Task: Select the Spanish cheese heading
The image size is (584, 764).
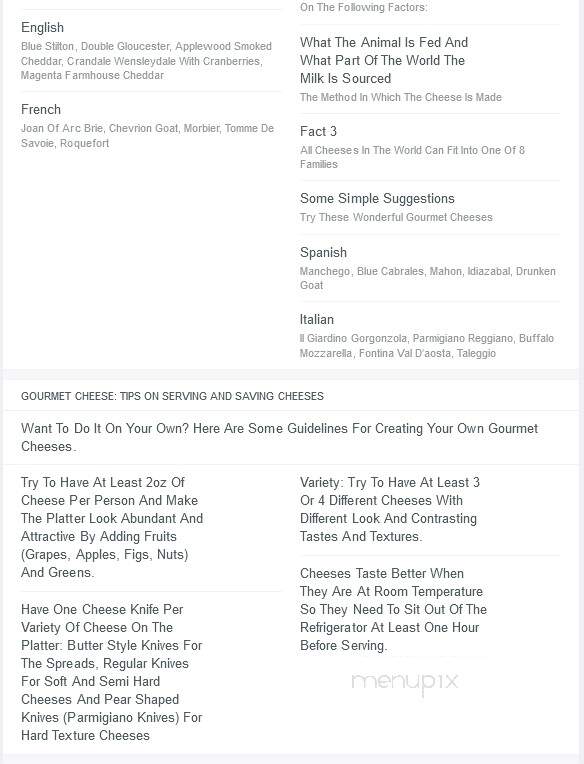Action: pos(323,252)
